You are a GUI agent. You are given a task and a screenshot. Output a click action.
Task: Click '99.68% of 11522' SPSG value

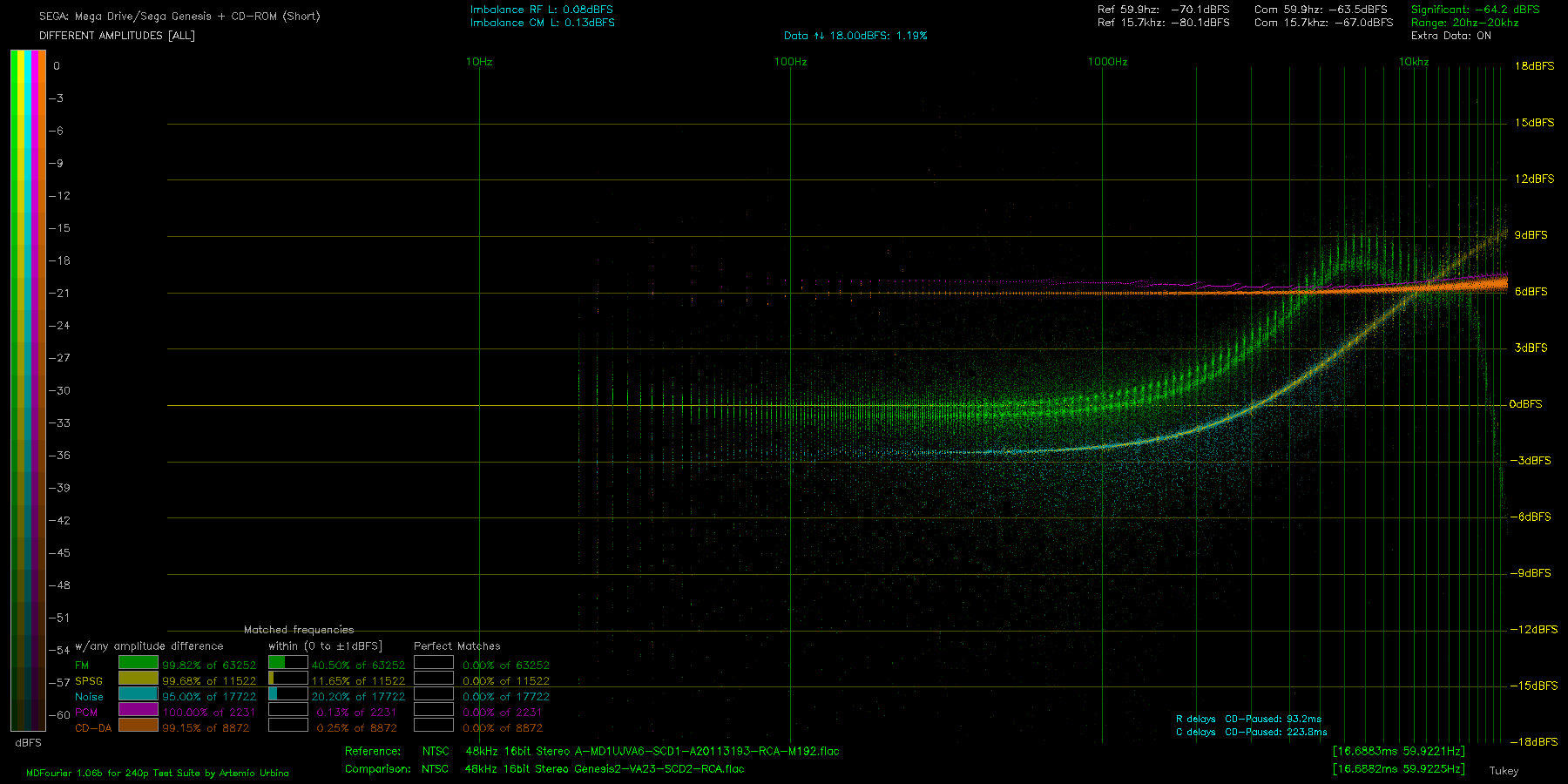coord(209,681)
